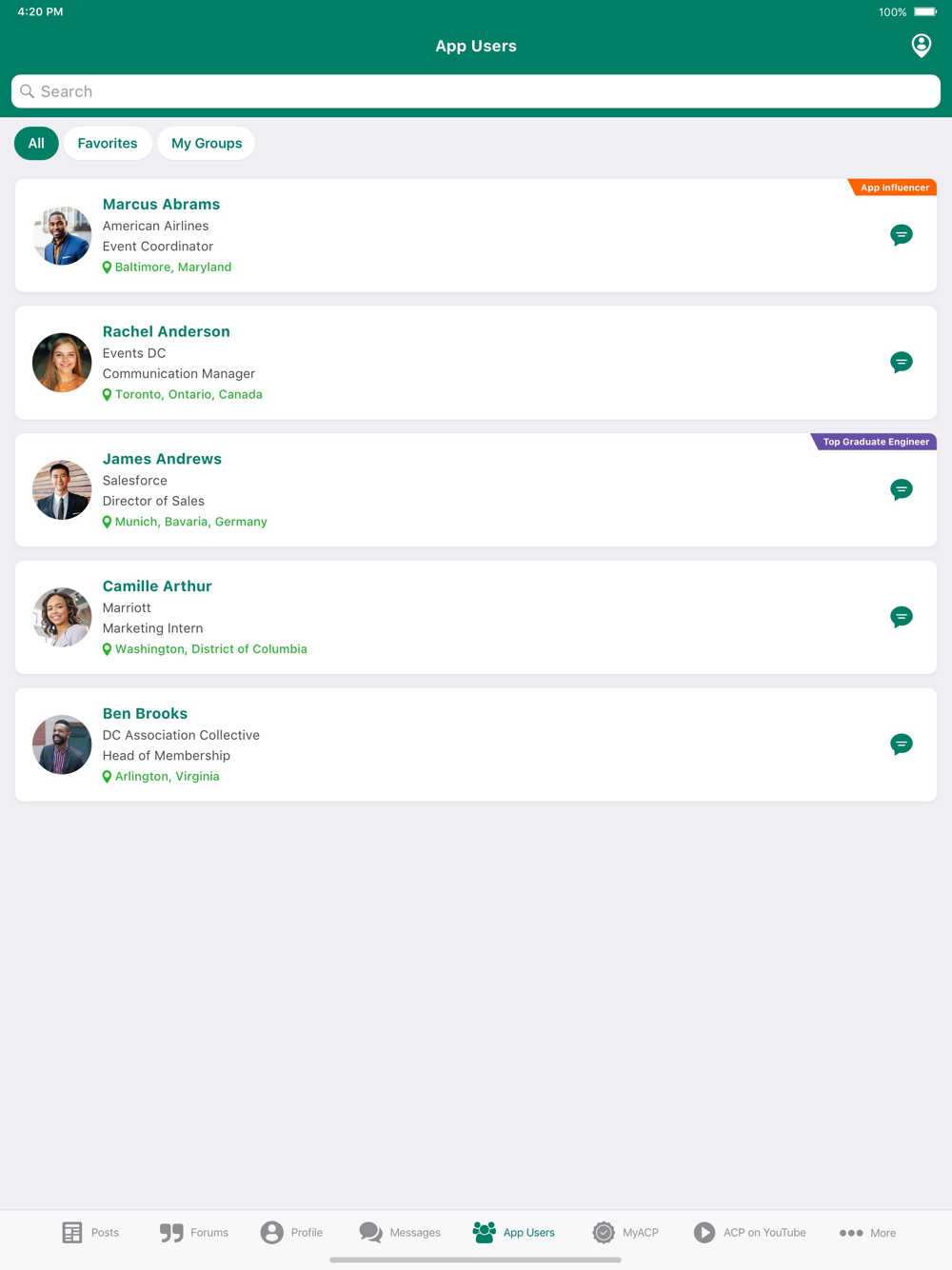Open the Posts tab icon

(x=90, y=1232)
